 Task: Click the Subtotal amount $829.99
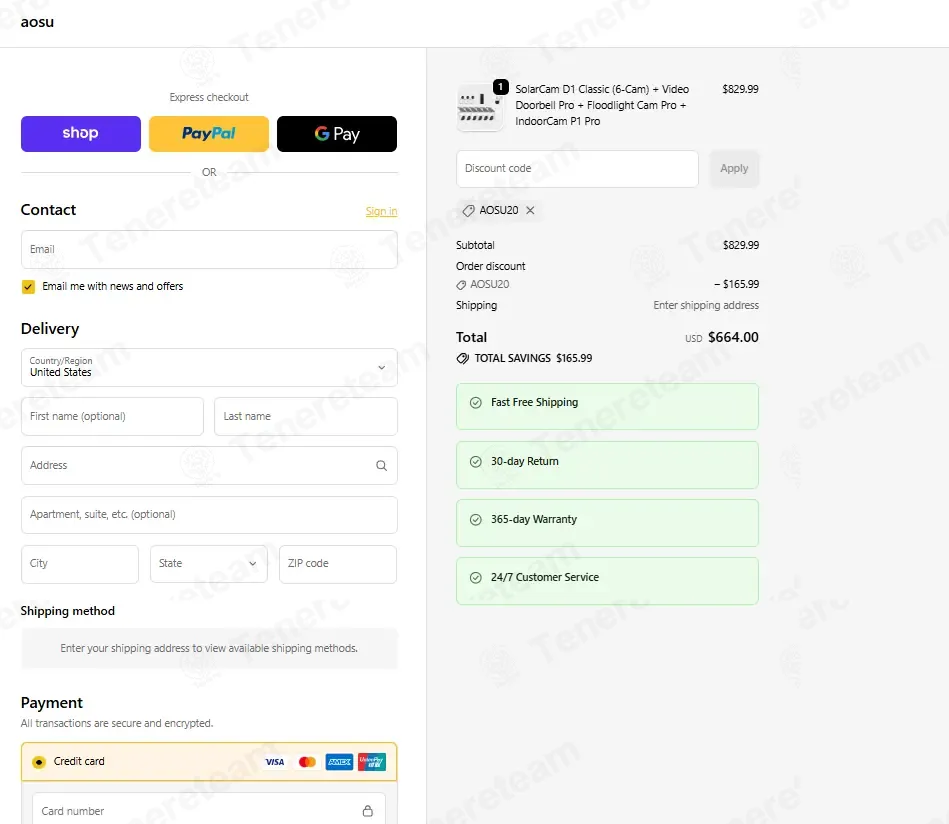tap(741, 245)
